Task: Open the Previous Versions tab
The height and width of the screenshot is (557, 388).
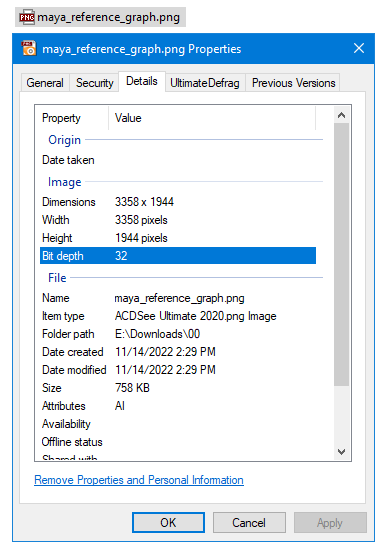Action: [293, 83]
